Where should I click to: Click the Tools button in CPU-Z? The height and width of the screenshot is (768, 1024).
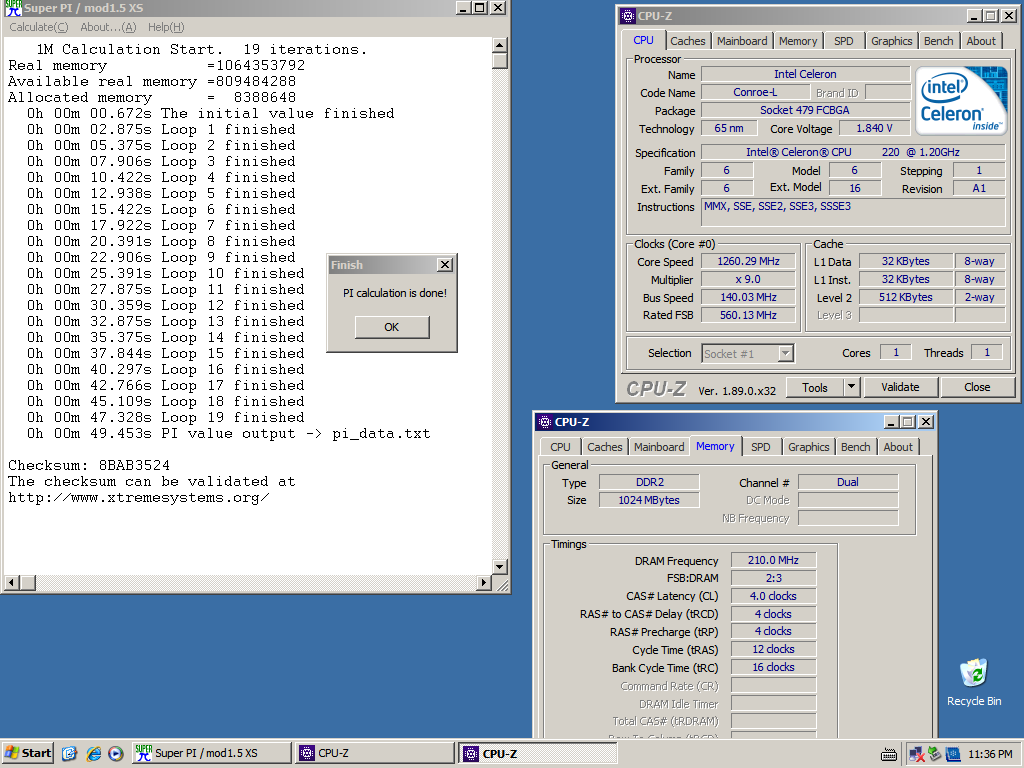(x=814, y=387)
